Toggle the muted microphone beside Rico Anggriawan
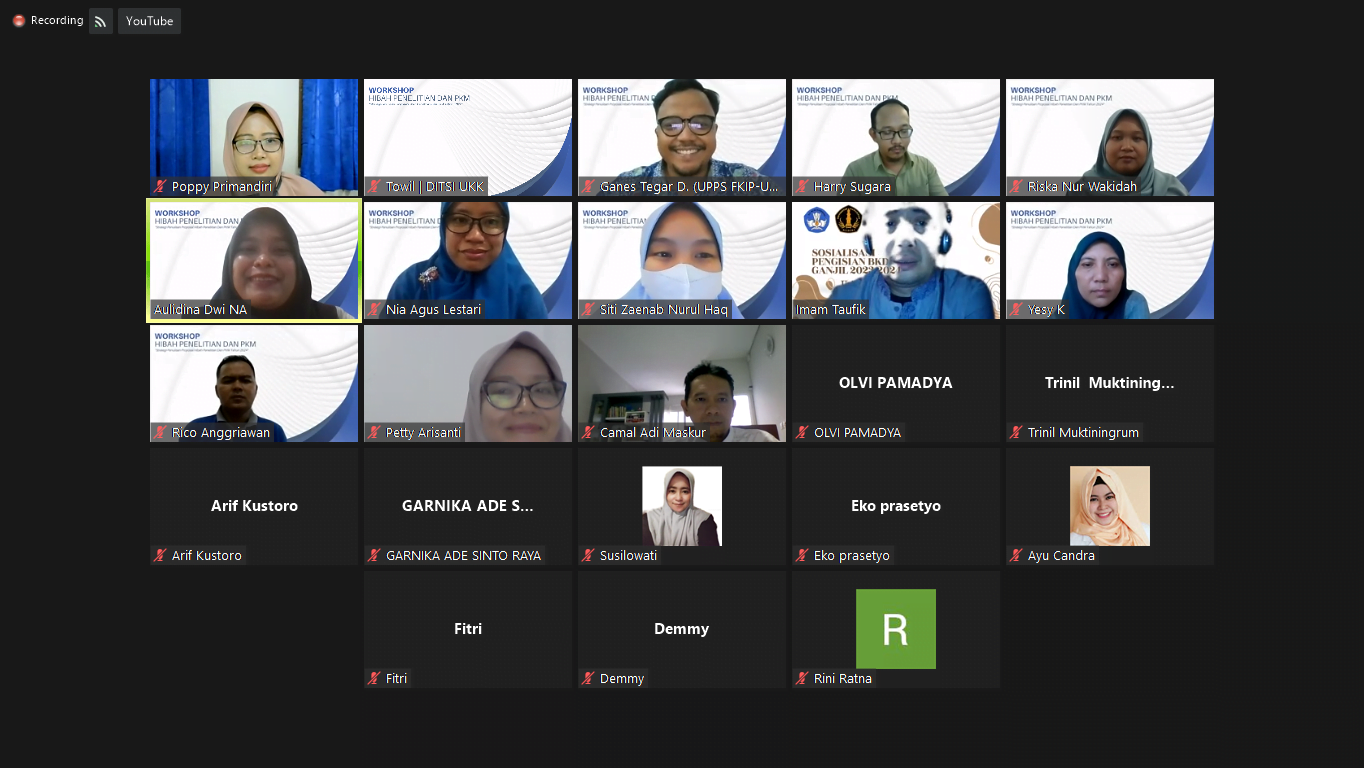Screen dimensions: 1364x768 click(158, 433)
